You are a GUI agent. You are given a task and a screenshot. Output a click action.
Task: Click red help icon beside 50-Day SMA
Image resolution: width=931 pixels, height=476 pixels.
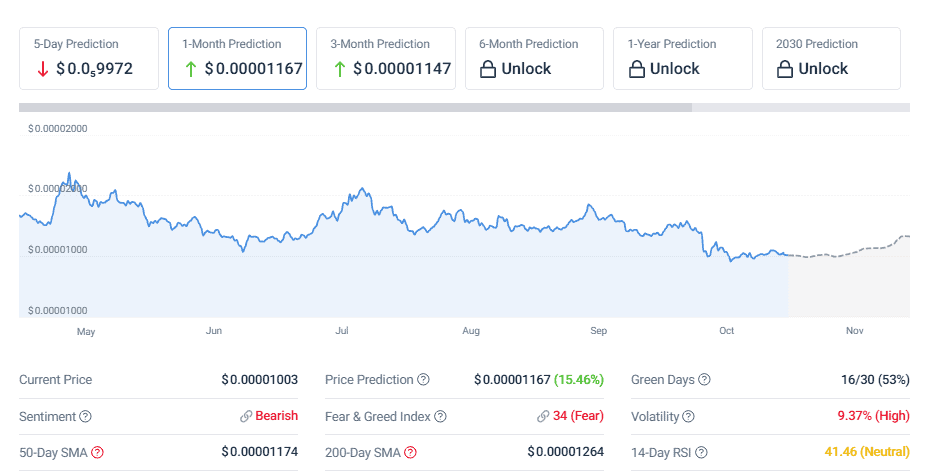coord(97,452)
